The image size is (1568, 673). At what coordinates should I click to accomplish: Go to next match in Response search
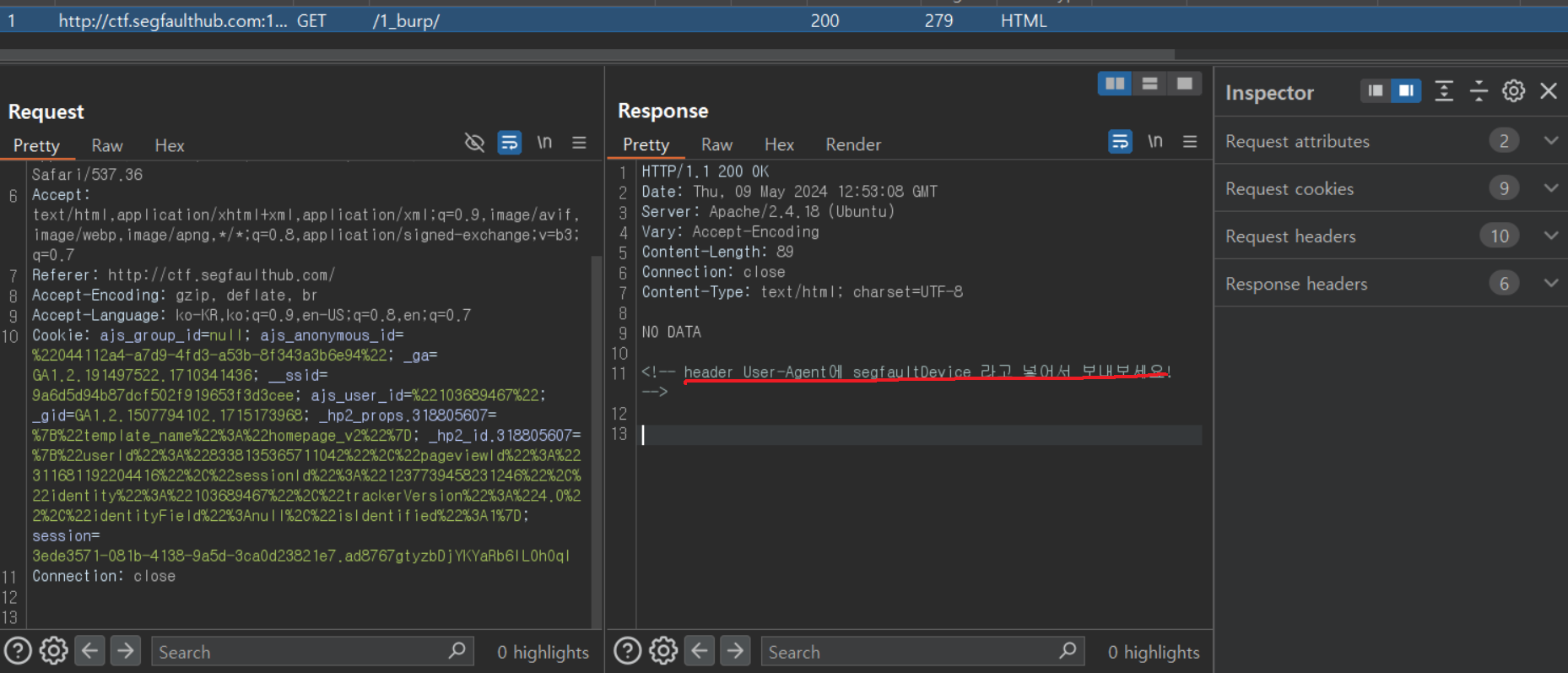735,651
